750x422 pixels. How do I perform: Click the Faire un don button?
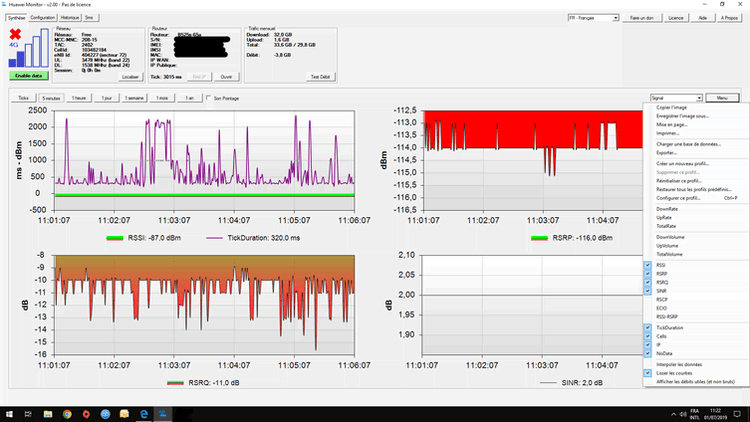click(x=642, y=18)
